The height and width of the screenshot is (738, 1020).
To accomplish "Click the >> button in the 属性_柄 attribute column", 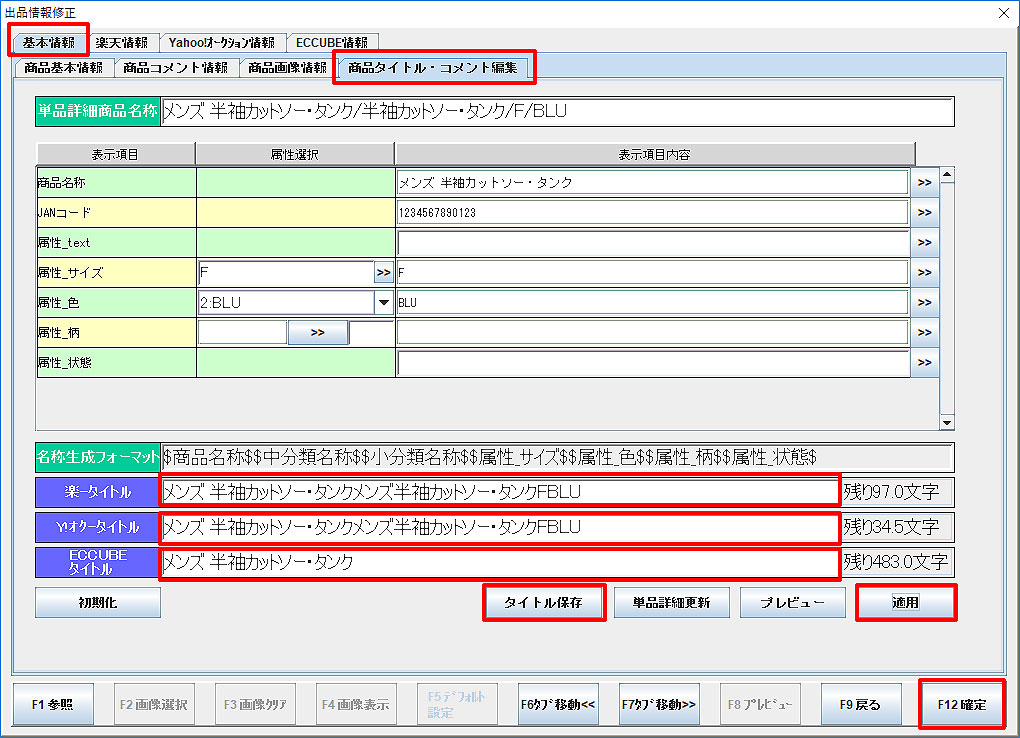I will [317, 333].
